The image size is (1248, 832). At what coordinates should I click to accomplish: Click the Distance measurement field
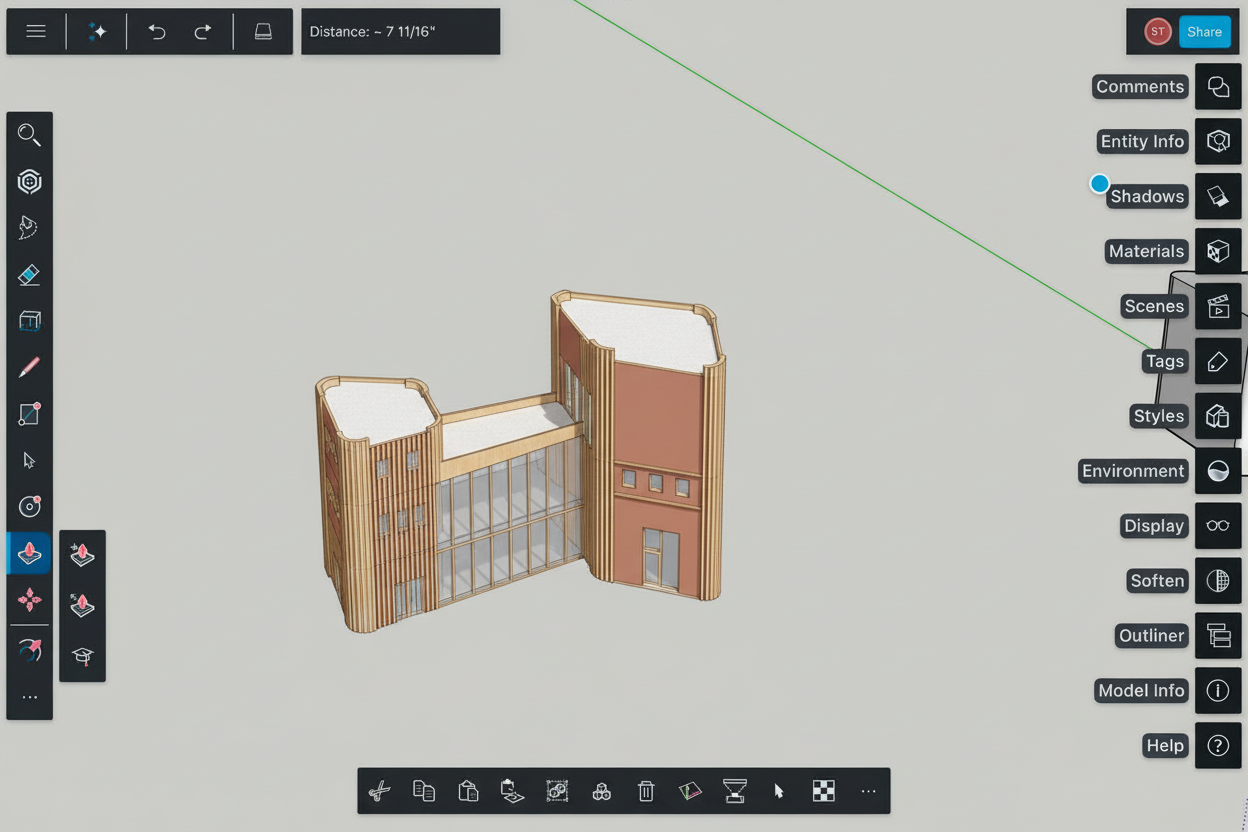[400, 32]
